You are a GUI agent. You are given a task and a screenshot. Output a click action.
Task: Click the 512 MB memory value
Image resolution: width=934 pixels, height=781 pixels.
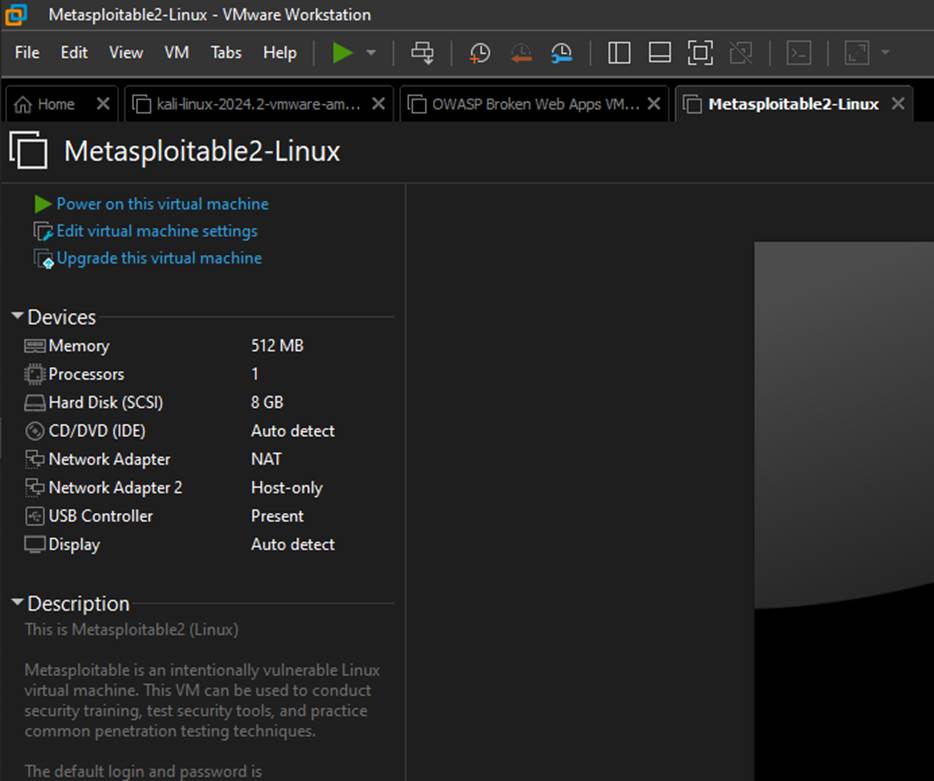277,346
